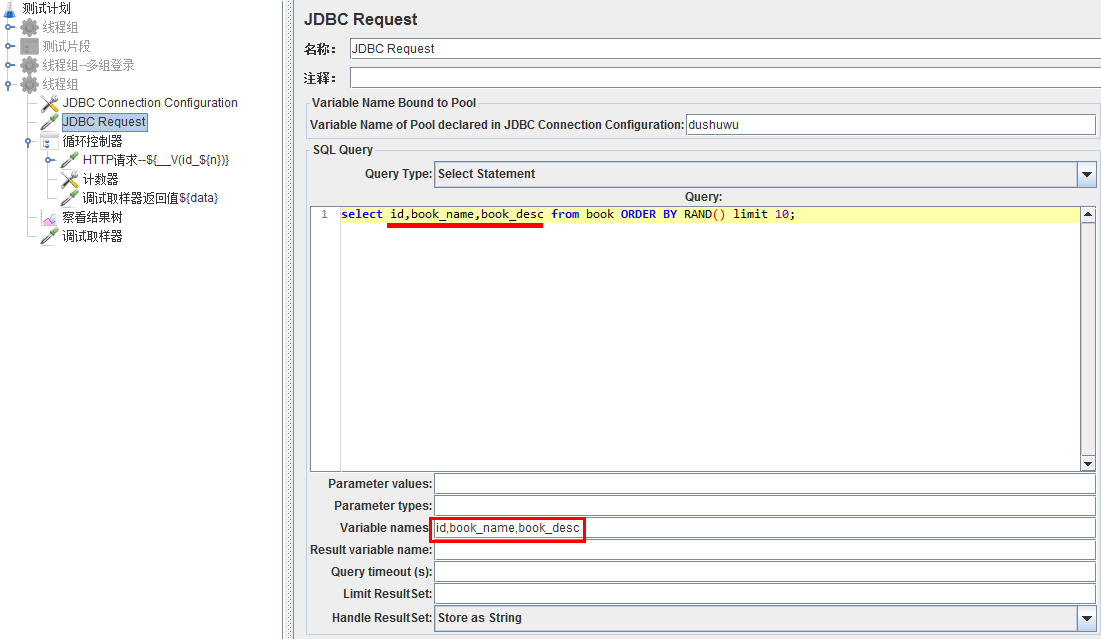1101x639 pixels.
Task: Click line number 1 in query editor
Action: pos(324,214)
